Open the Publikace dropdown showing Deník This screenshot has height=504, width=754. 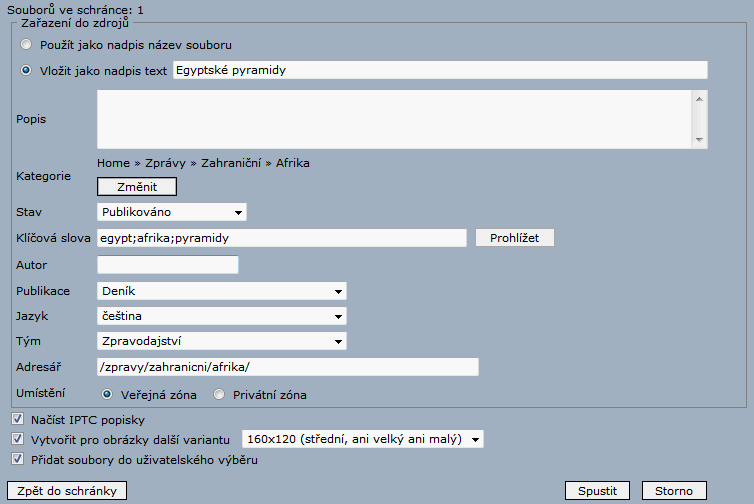point(222,291)
